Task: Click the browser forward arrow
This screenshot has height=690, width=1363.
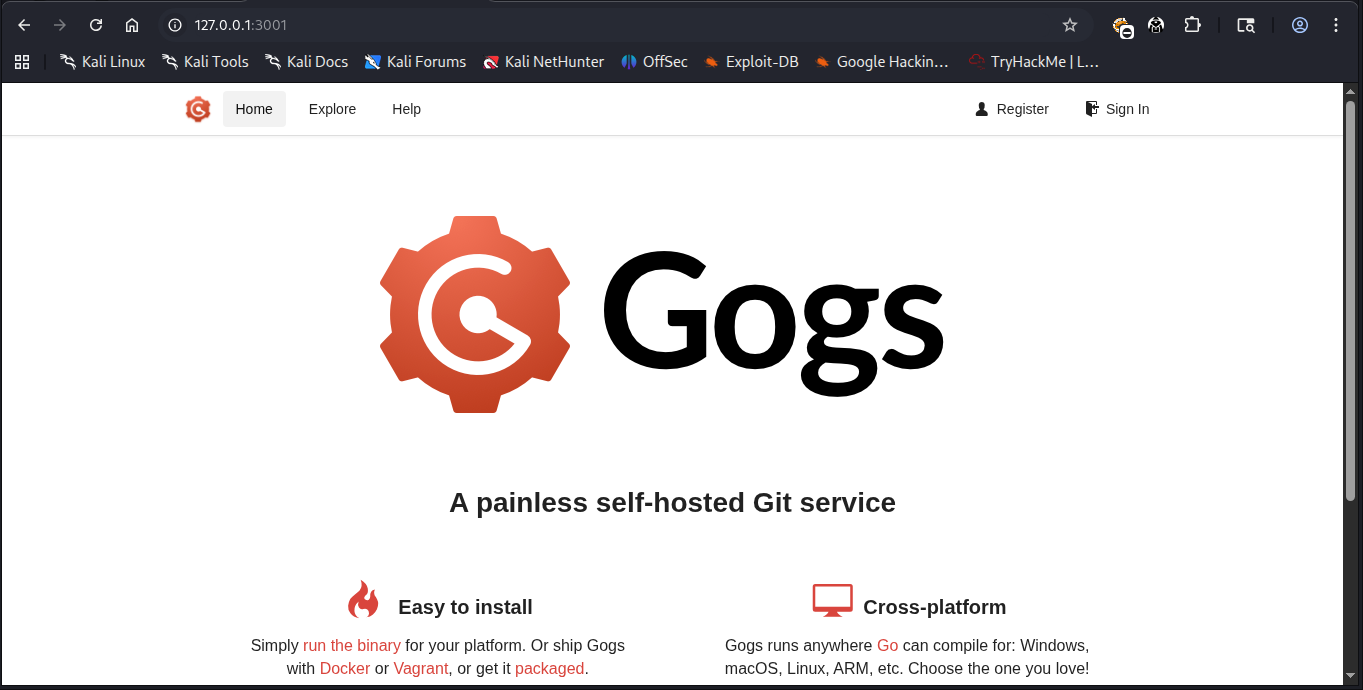Action: [60, 25]
